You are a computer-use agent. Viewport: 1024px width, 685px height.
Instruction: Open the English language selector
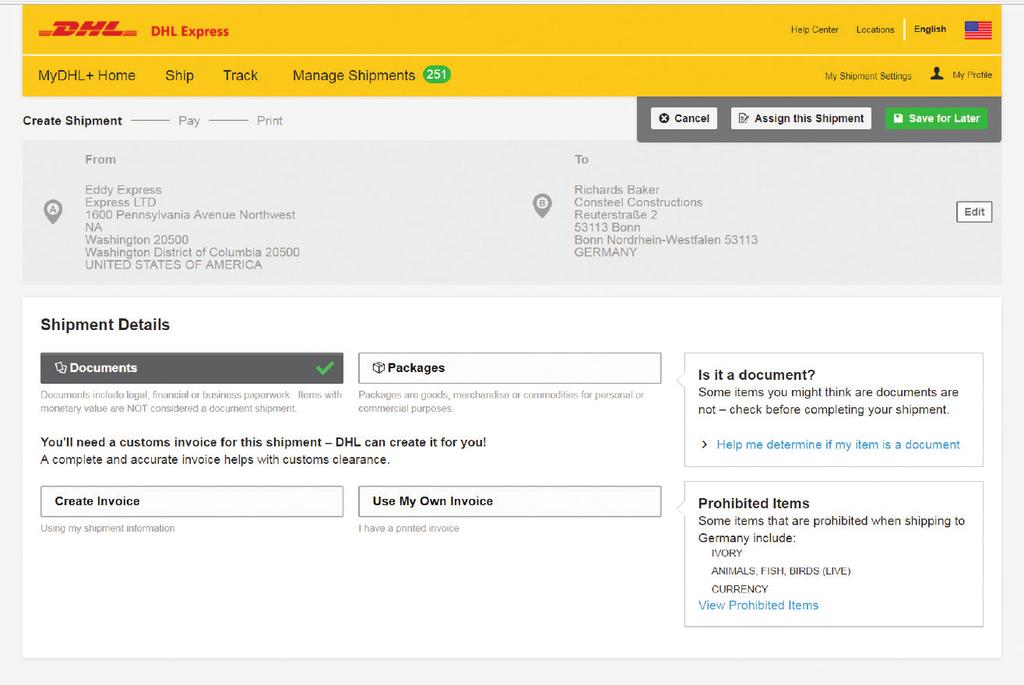tap(930, 29)
